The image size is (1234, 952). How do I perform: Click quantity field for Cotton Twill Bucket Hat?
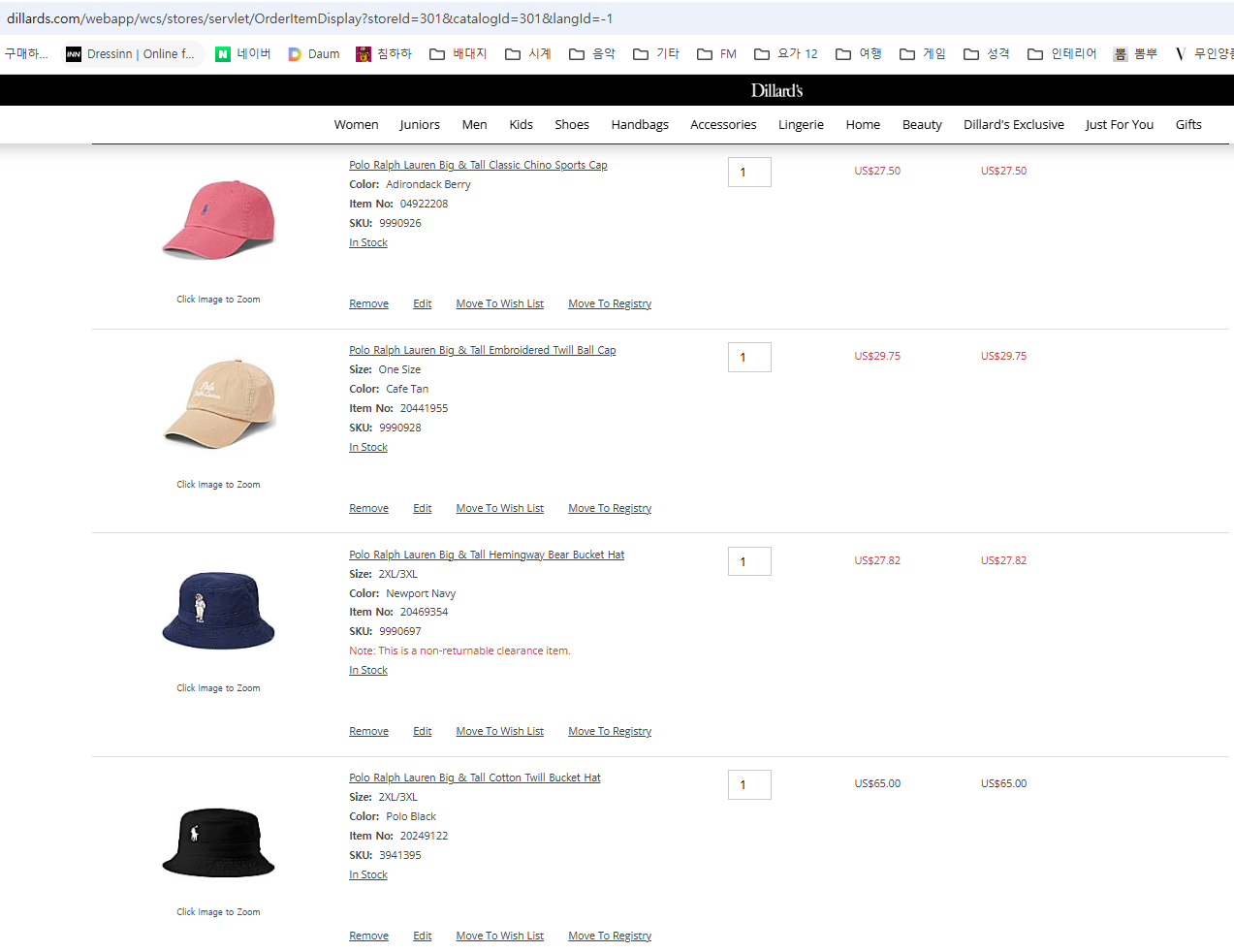tap(749, 785)
